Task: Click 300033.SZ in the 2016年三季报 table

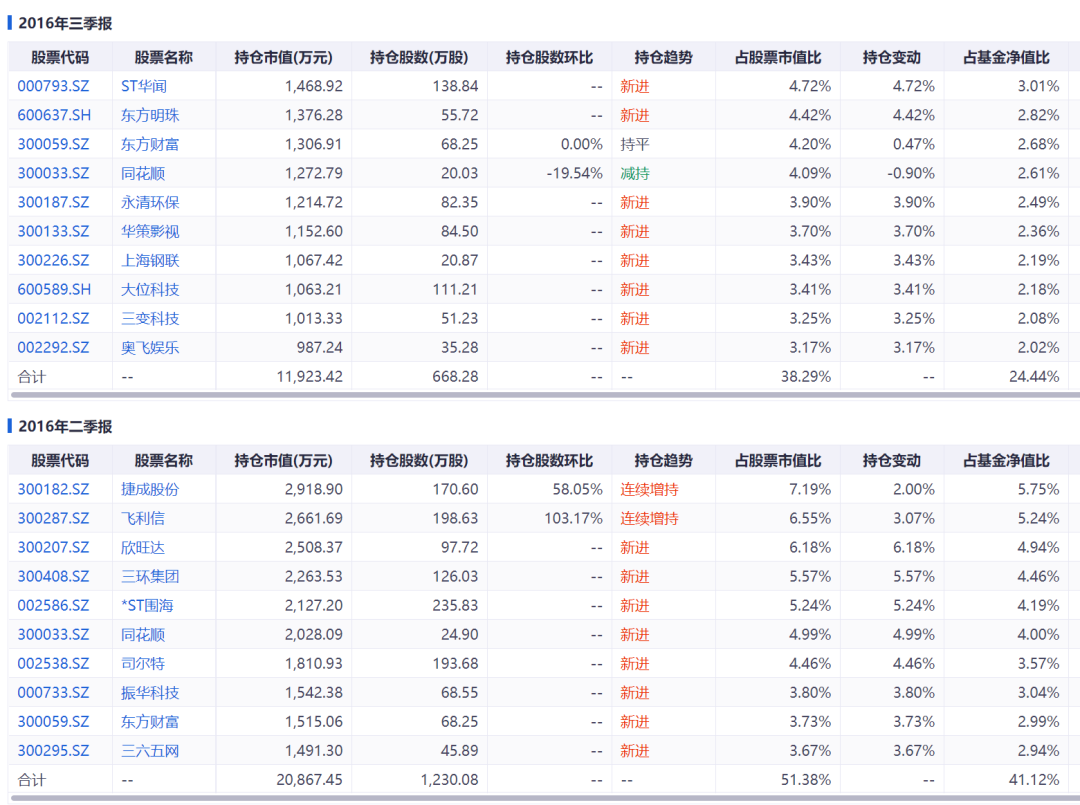Action: (x=53, y=173)
